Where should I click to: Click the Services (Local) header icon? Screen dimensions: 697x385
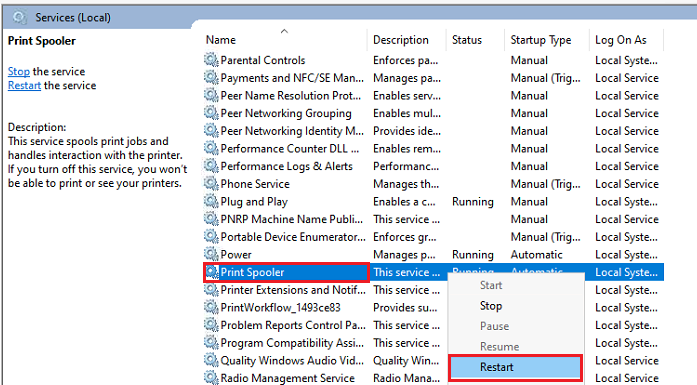pyautogui.click(x=20, y=17)
